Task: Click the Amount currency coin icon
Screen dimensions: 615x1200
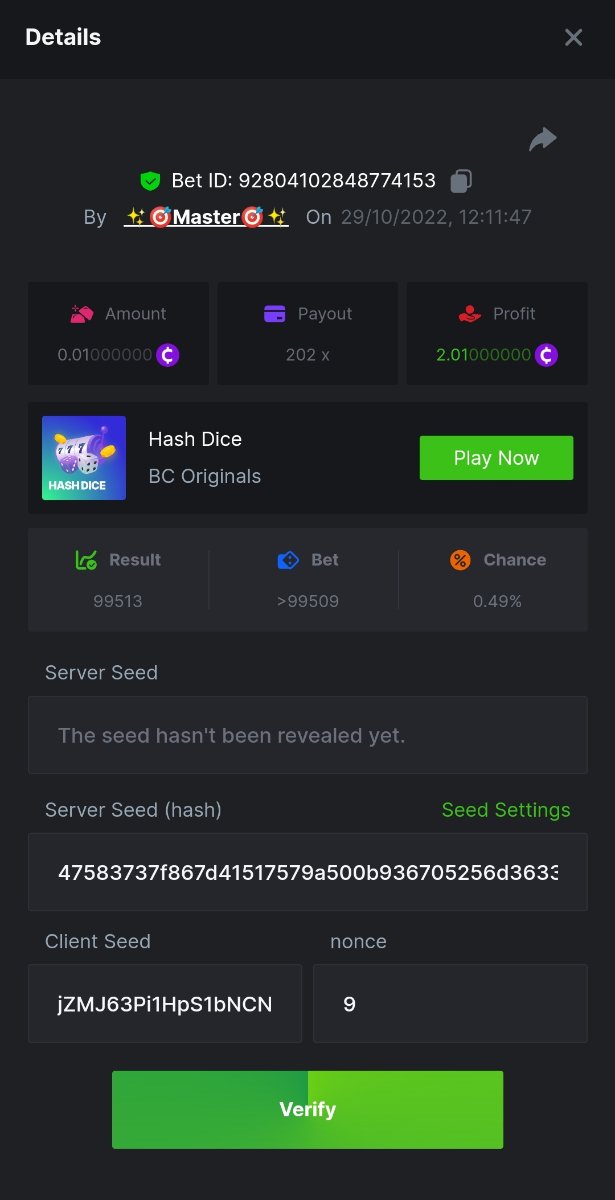Action: coord(168,355)
